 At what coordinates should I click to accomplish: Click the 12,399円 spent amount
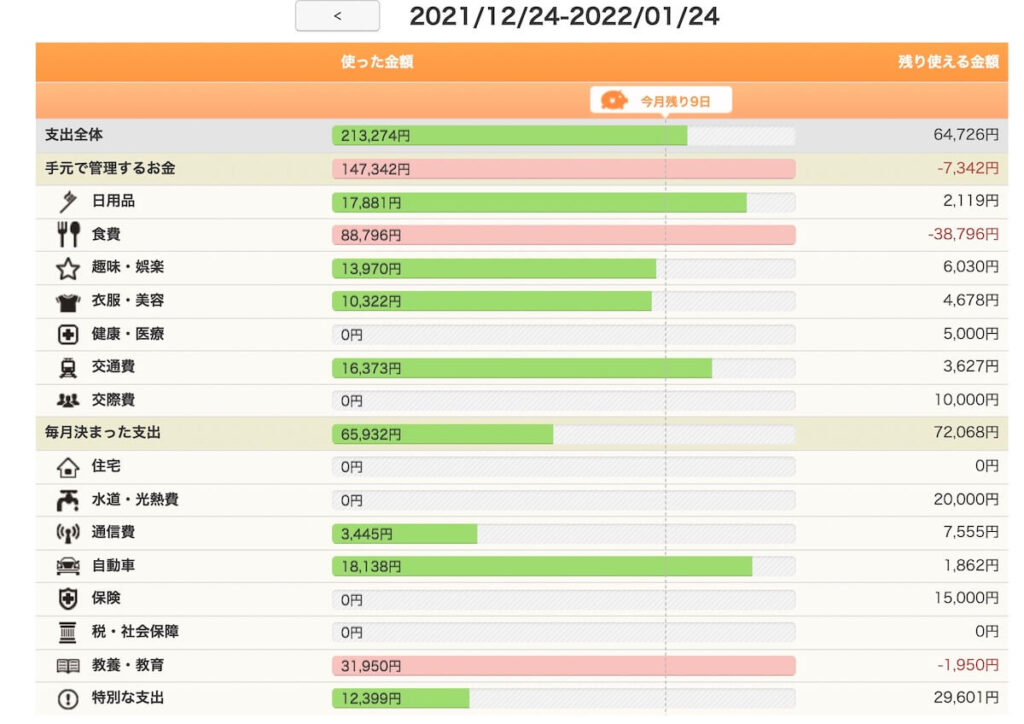[371, 699]
